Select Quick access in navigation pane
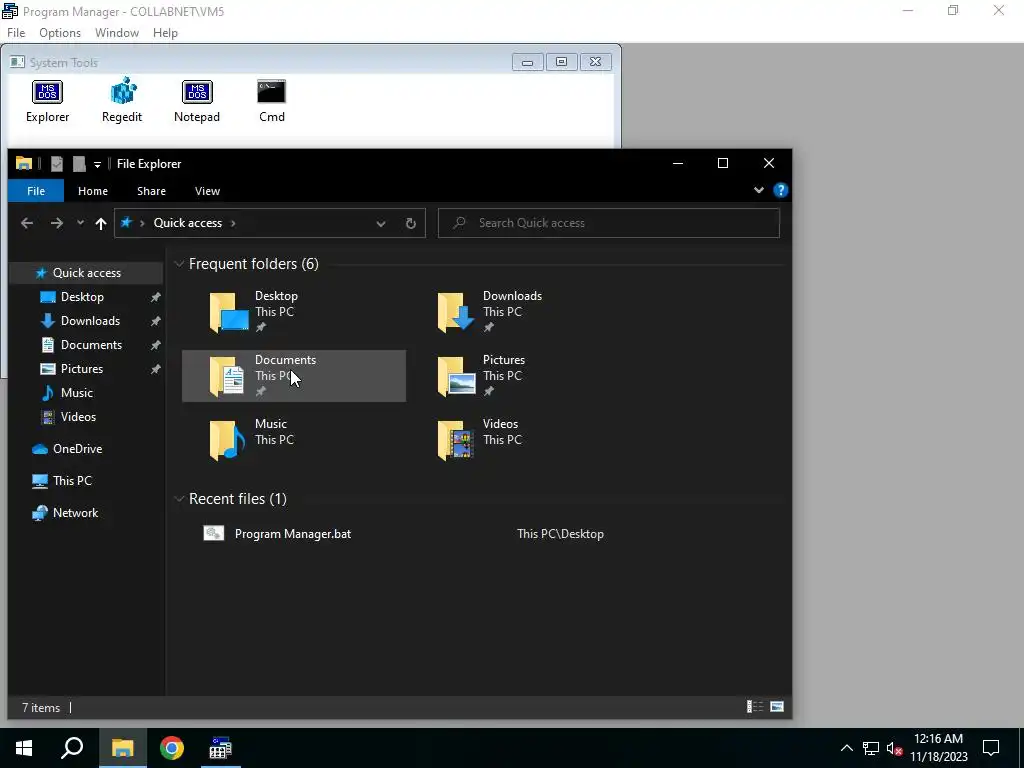The image size is (1024, 768). [x=87, y=272]
